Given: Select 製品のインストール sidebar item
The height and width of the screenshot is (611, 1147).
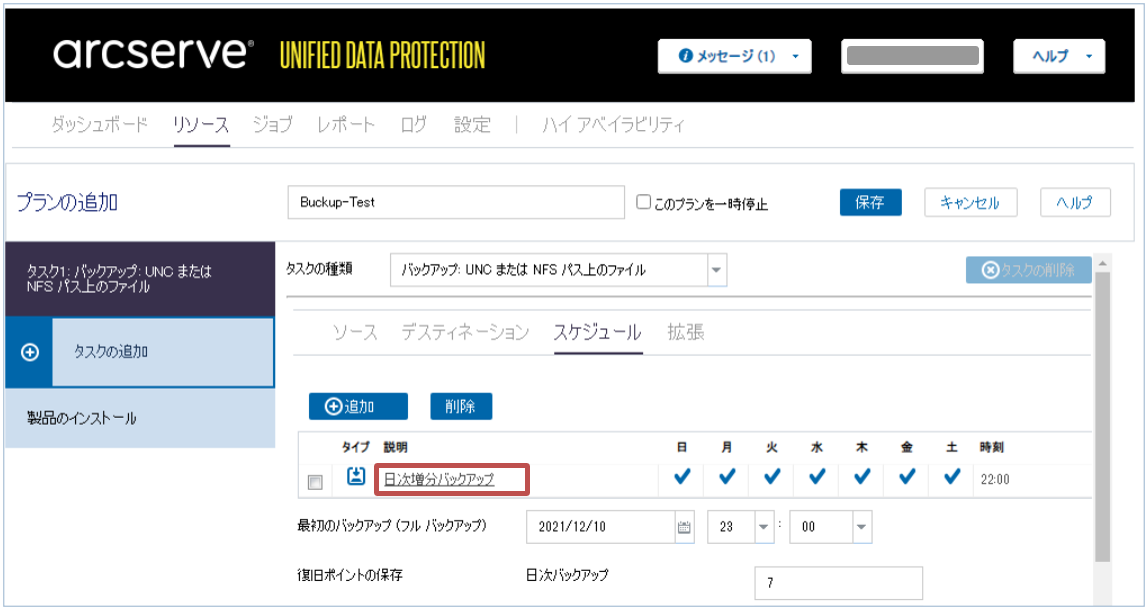Looking at the screenshot, I should coord(140,419).
